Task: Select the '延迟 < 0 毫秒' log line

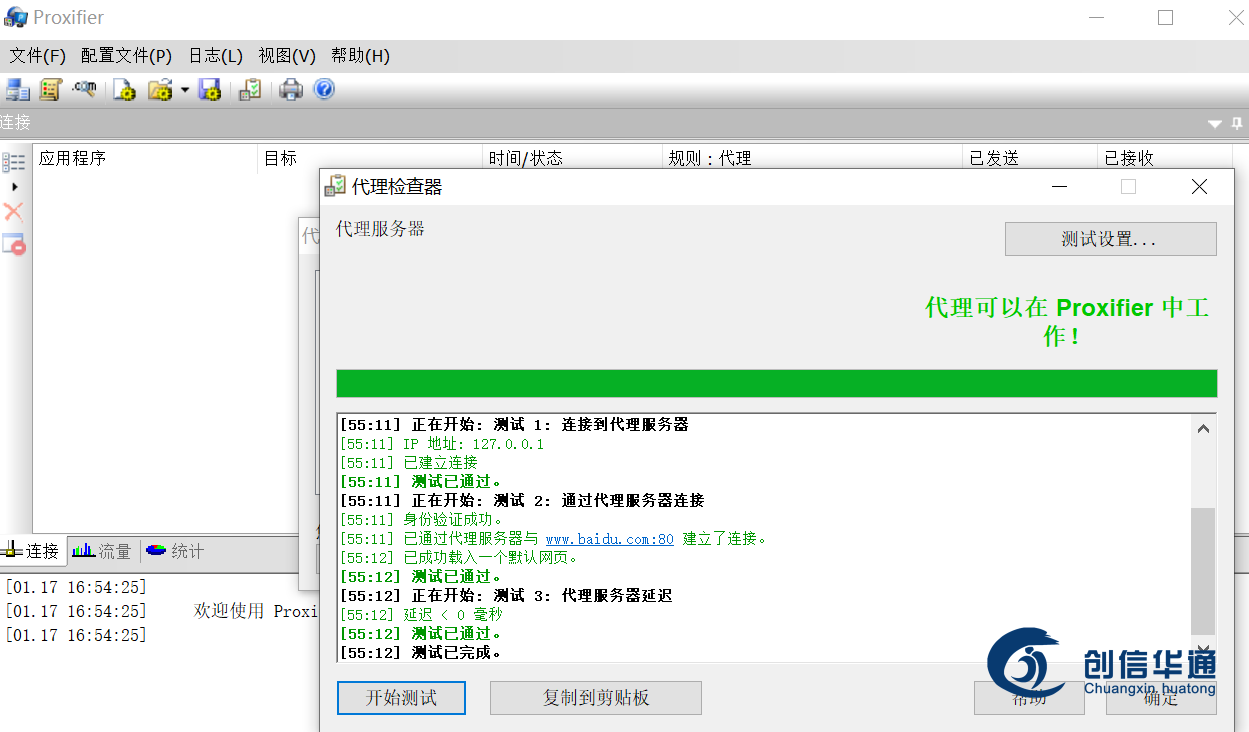Action: (x=421, y=615)
